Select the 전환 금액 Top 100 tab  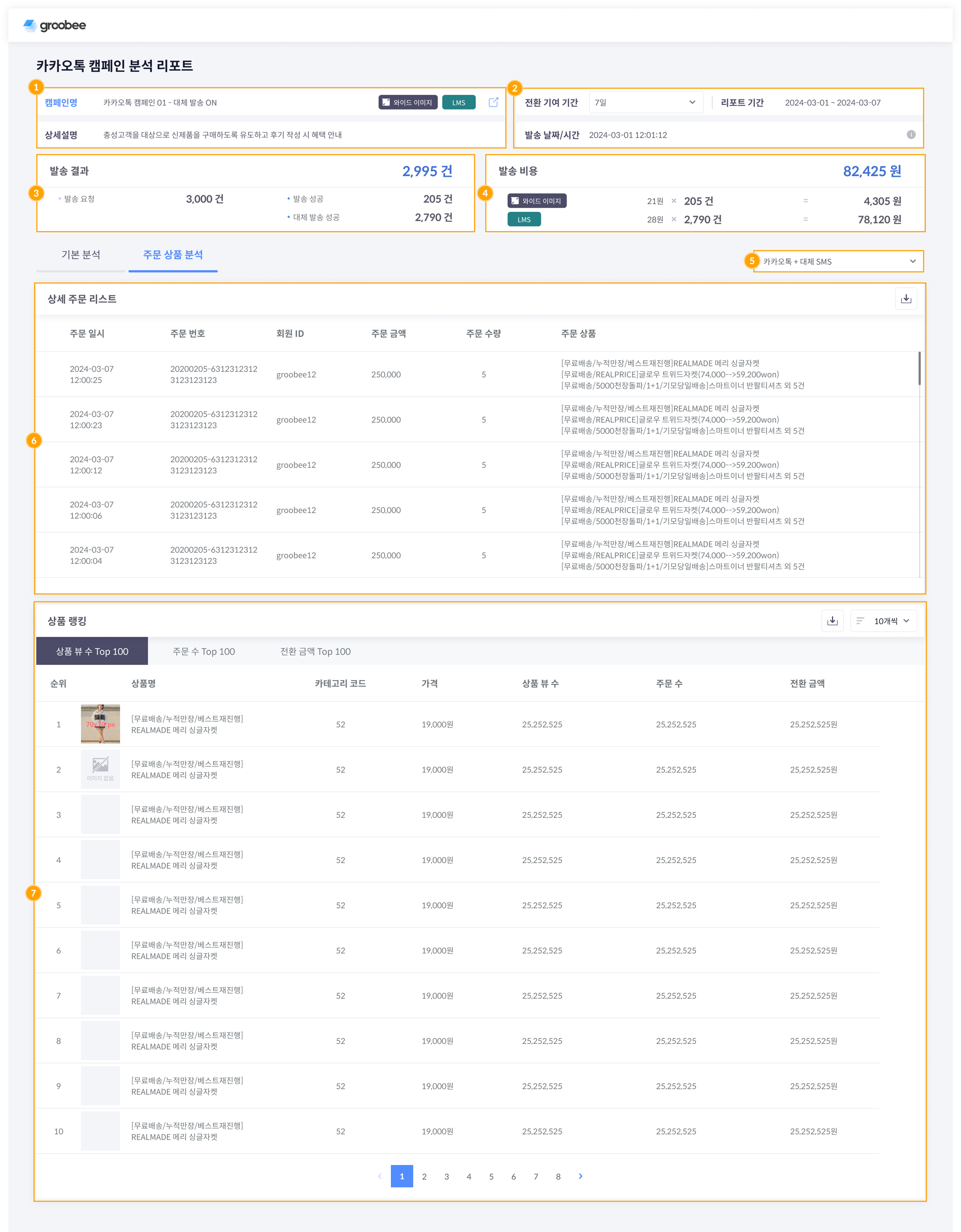[x=315, y=651]
